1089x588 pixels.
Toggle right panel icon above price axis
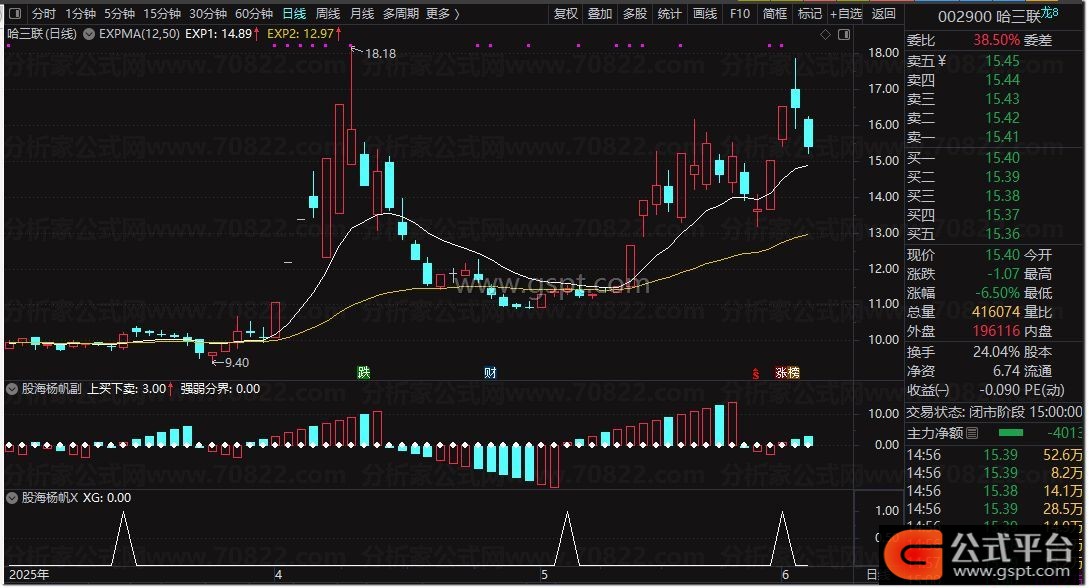click(x=845, y=34)
